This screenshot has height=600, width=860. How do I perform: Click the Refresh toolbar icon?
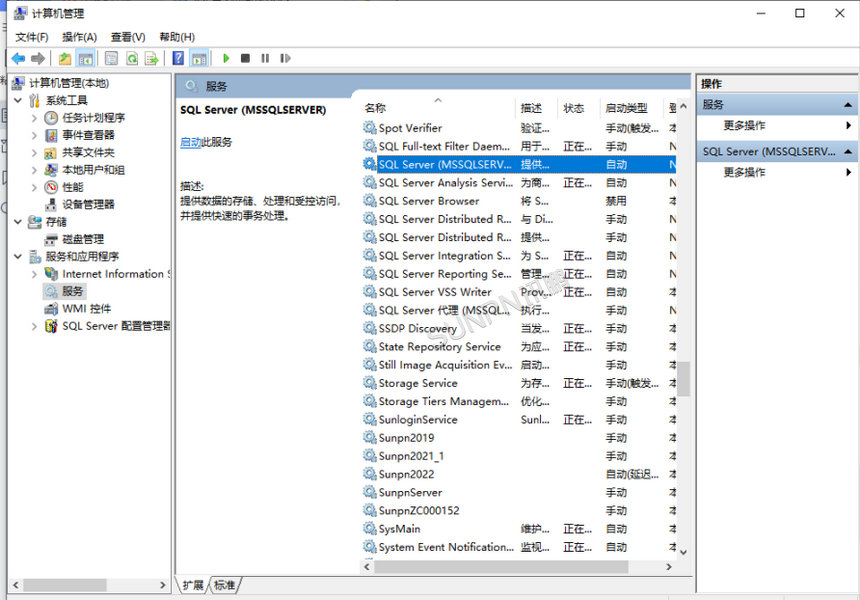[x=132, y=58]
